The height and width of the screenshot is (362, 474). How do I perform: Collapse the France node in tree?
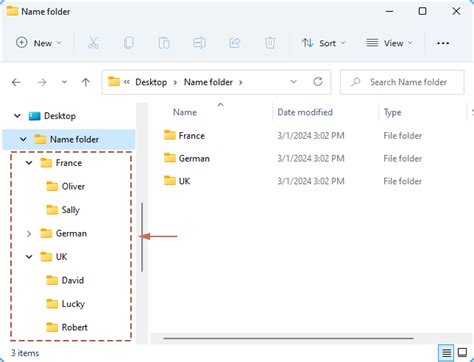tap(29, 163)
